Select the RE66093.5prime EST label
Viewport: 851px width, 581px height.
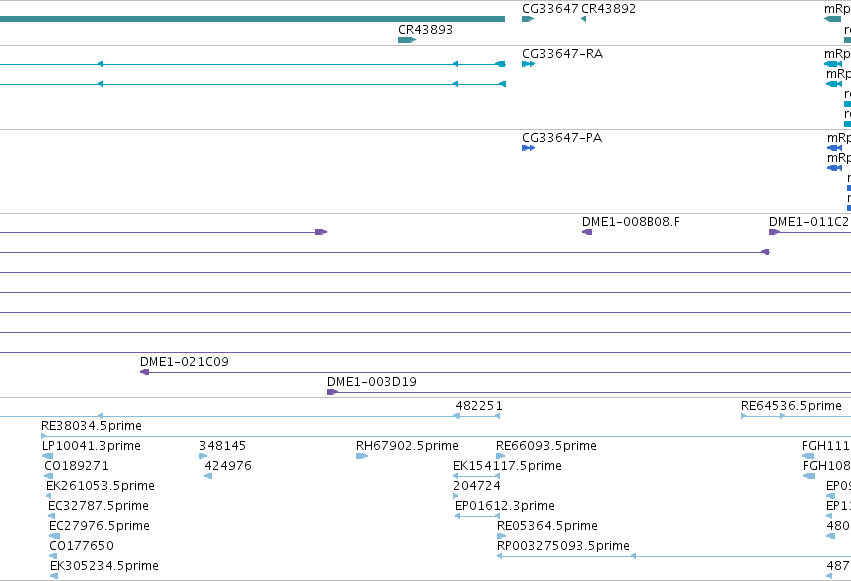point(546,446)
